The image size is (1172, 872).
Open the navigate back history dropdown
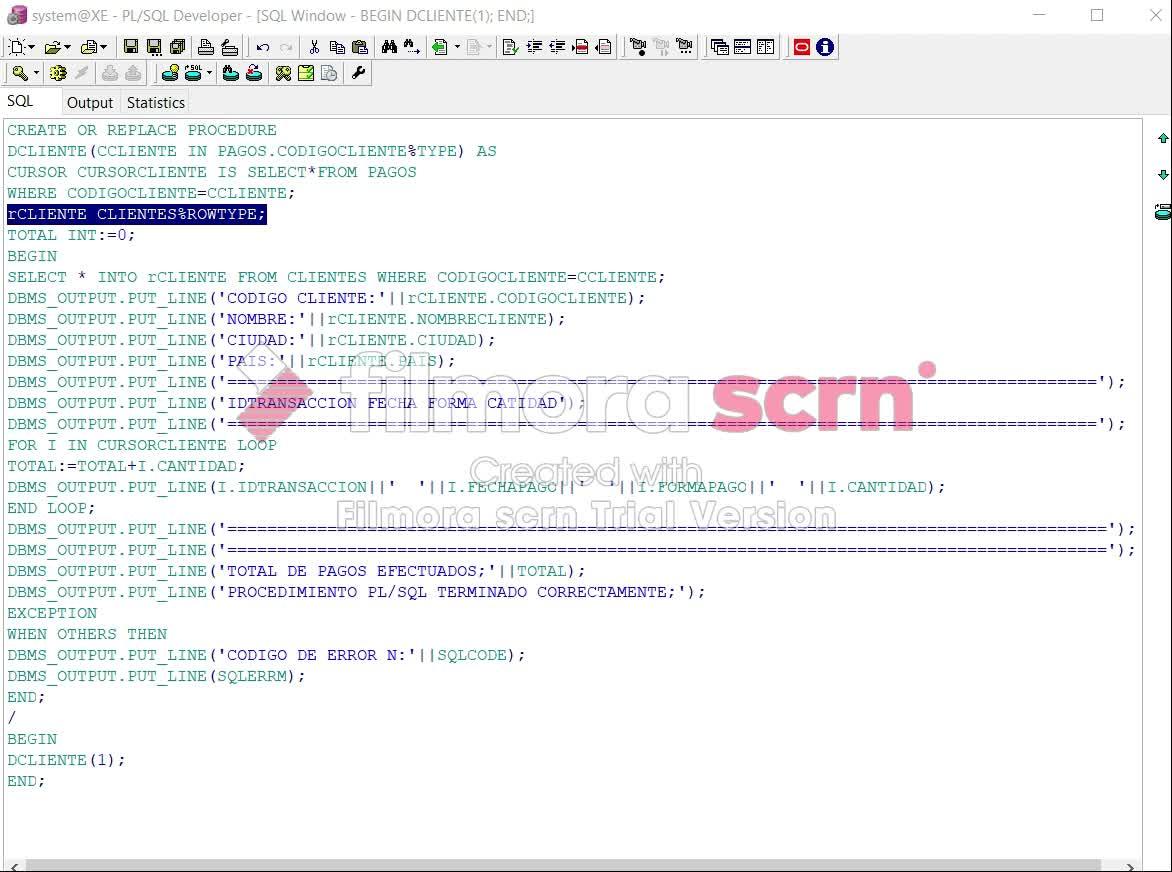[x=457, y=47]
